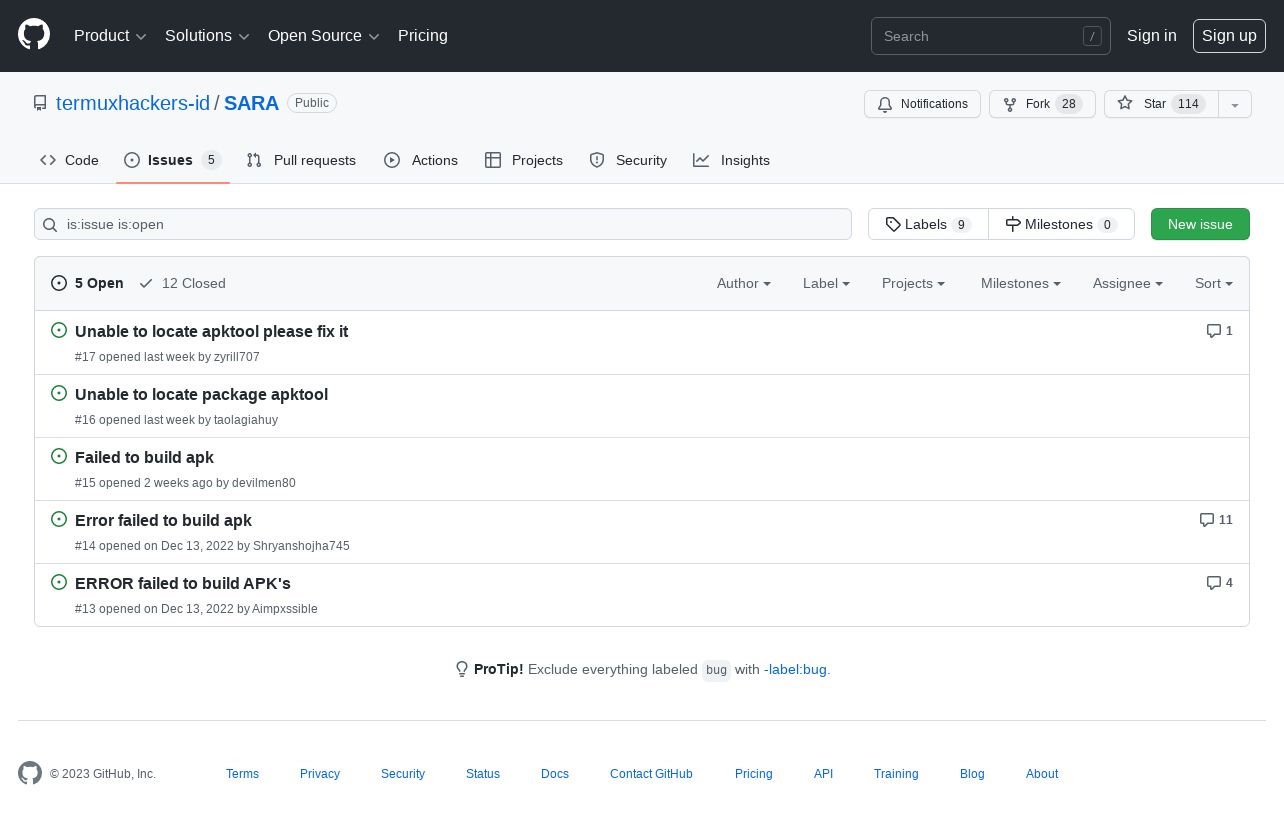Open the repository Projects tab
The width and height of the screenshot is (1284, 835).
pyautogui.click(x=524, y=160)
